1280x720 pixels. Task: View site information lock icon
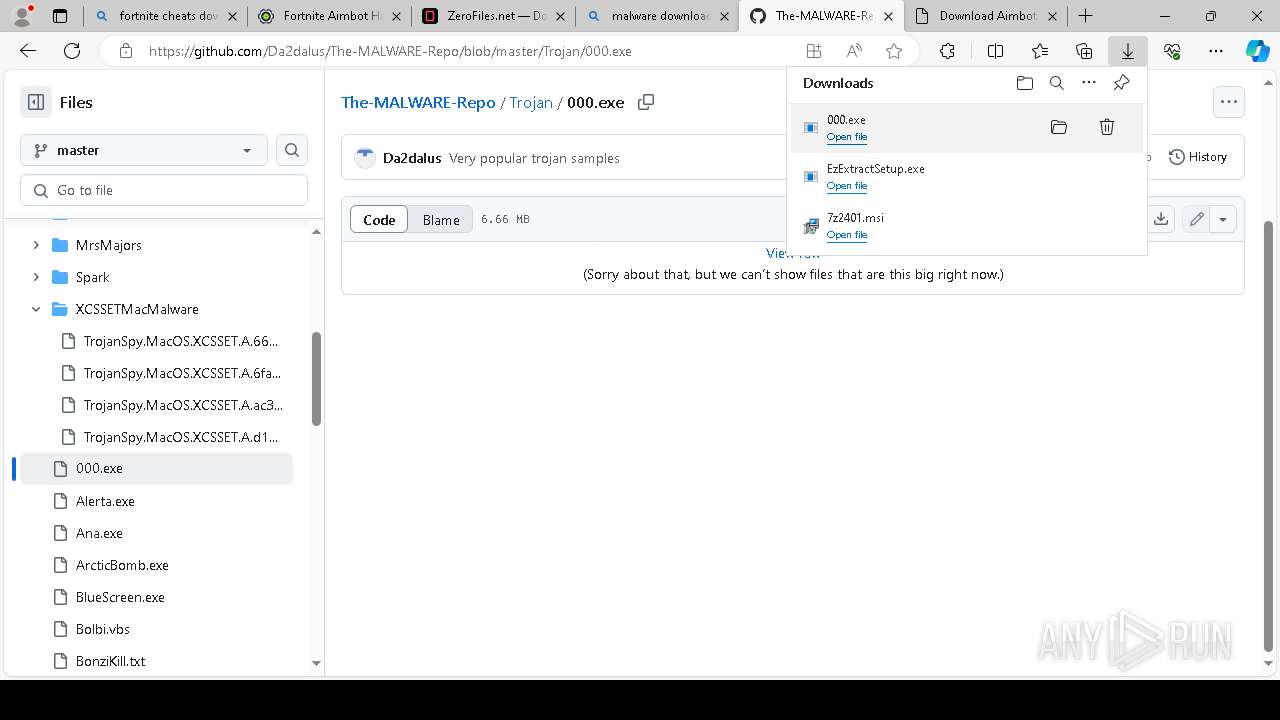click(x=125, y=51)
